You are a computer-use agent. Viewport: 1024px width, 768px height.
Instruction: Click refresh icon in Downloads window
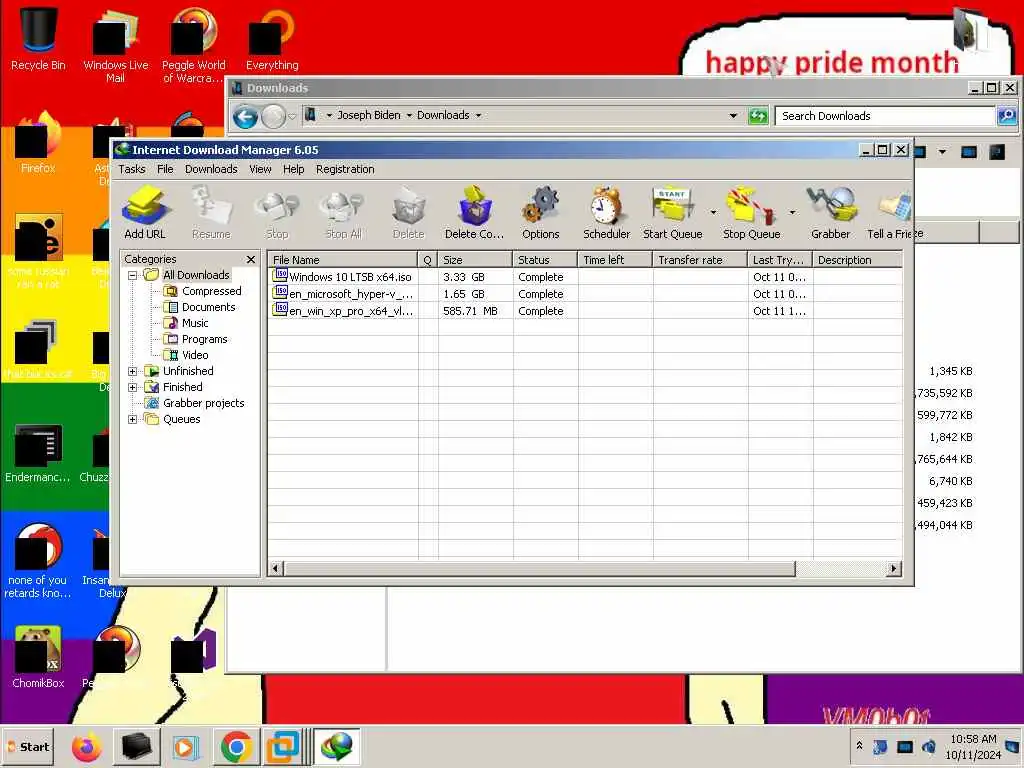point(758,116)
